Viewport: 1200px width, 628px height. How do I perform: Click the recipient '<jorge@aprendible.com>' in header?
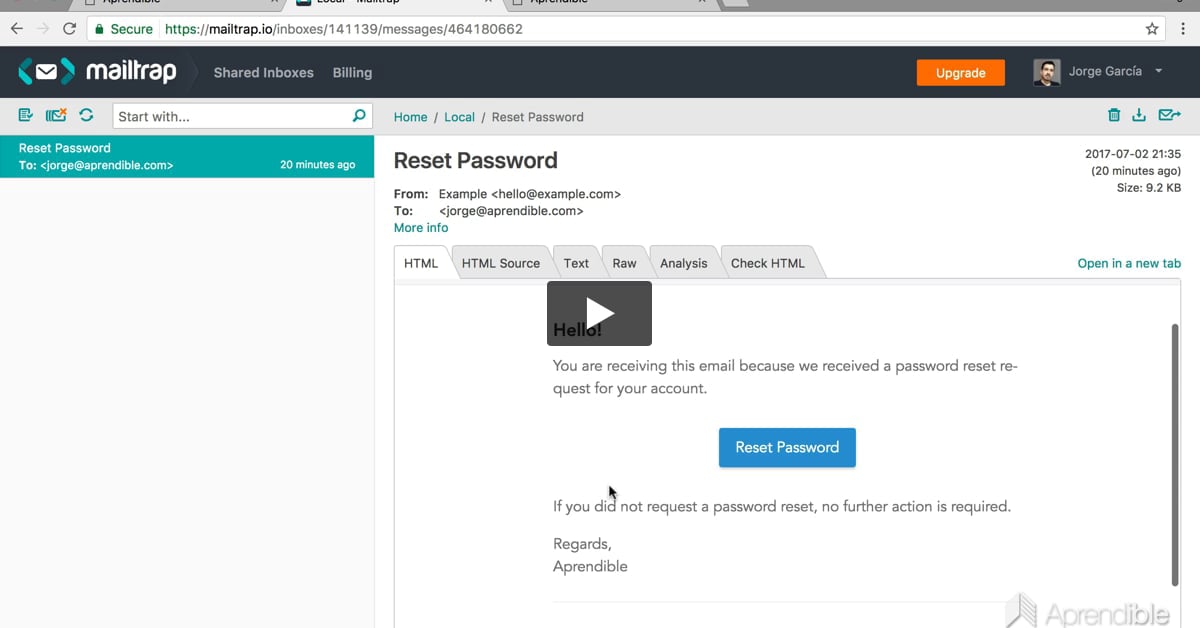[511, 211]
